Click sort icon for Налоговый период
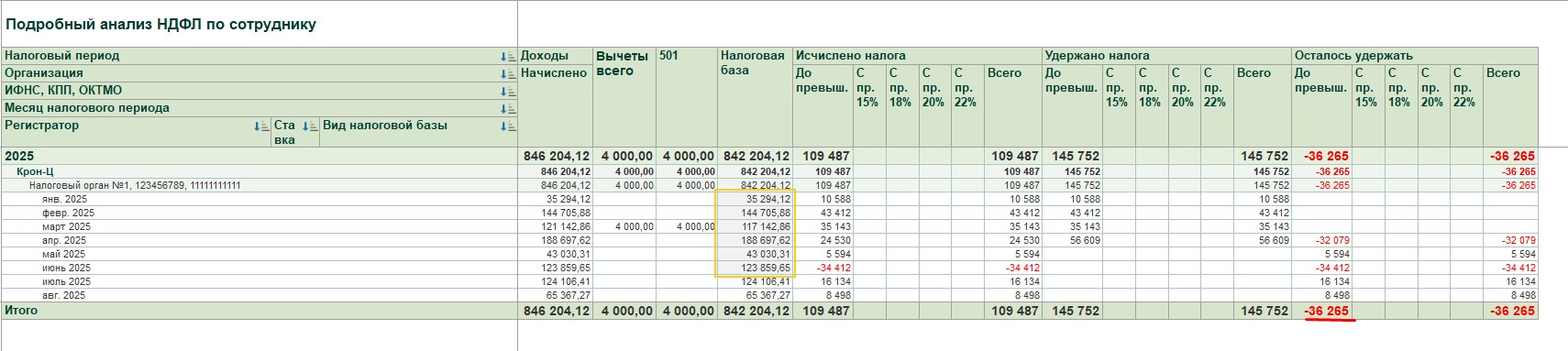Screen dimensions: 1568x351 pos(508,56)
